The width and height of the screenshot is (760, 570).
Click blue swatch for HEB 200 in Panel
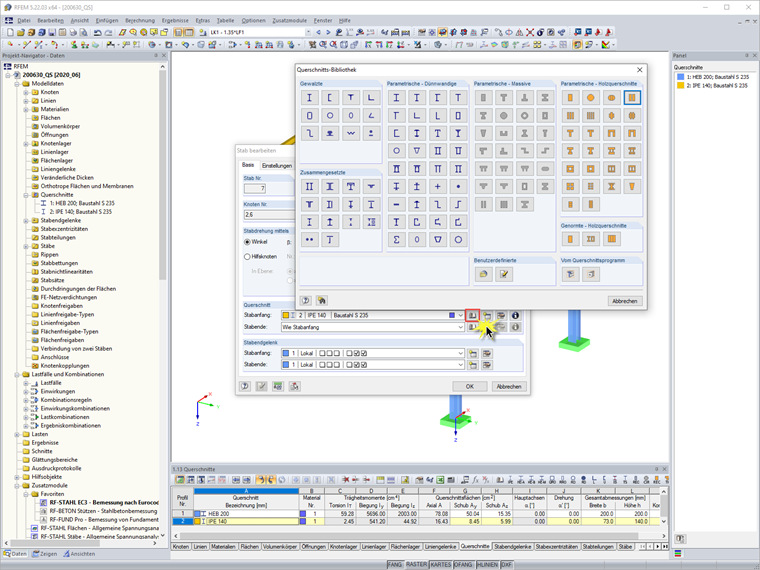pos(681,77)
